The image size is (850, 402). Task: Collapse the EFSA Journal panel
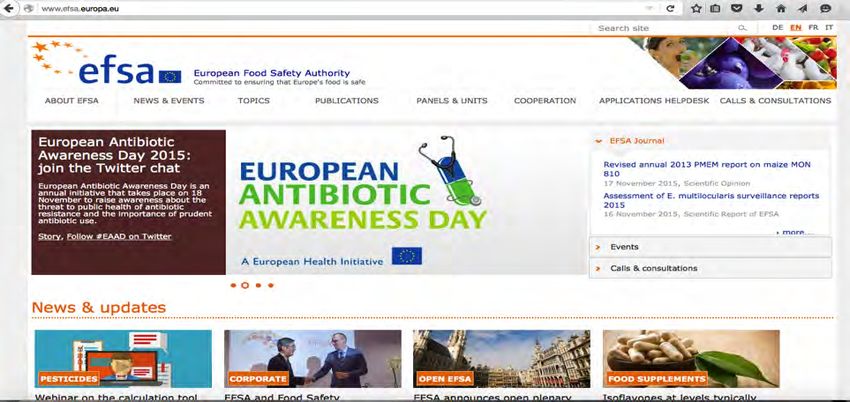pyautogui.click(x=709, y=141)
